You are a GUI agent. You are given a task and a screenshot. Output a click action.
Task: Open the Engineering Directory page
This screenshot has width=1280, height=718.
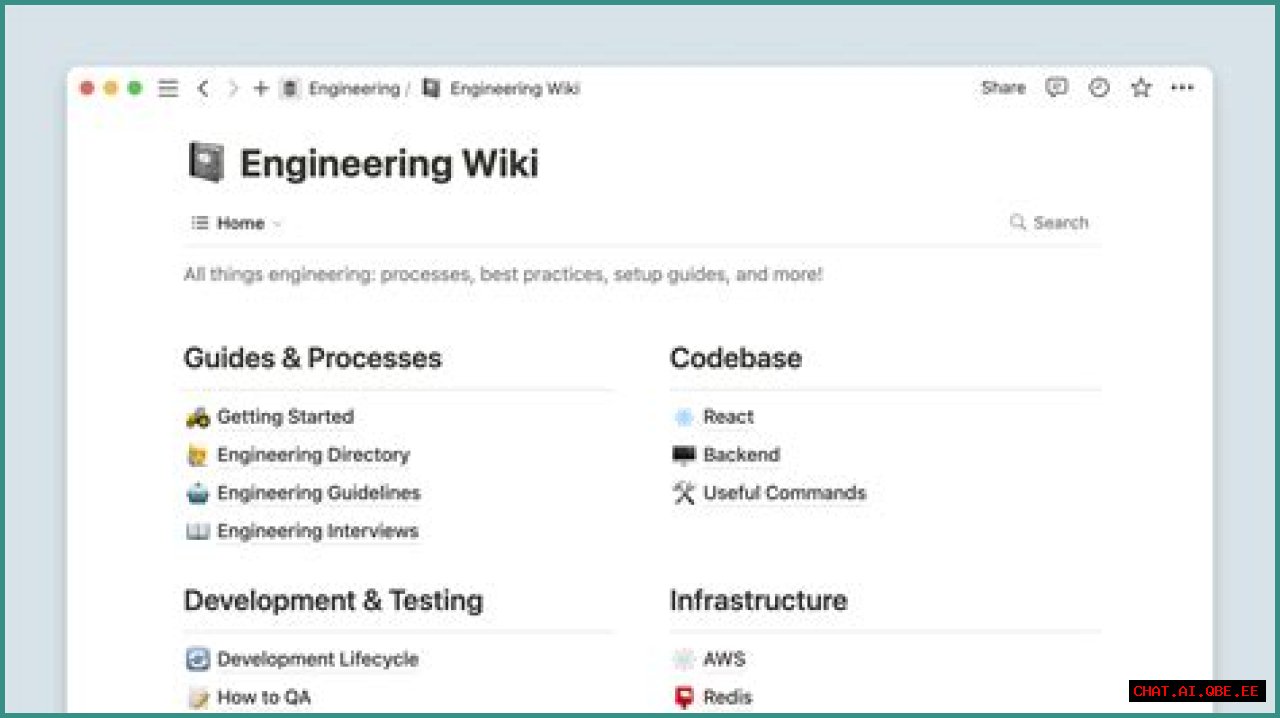pyautogui.click(x=313, y=455)
